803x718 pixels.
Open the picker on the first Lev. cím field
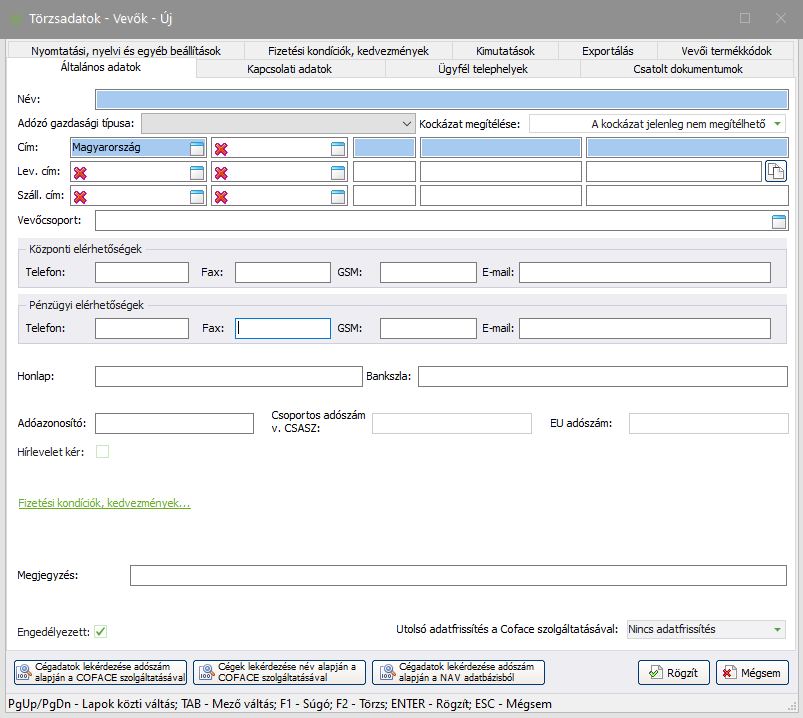tap(197, 172)
